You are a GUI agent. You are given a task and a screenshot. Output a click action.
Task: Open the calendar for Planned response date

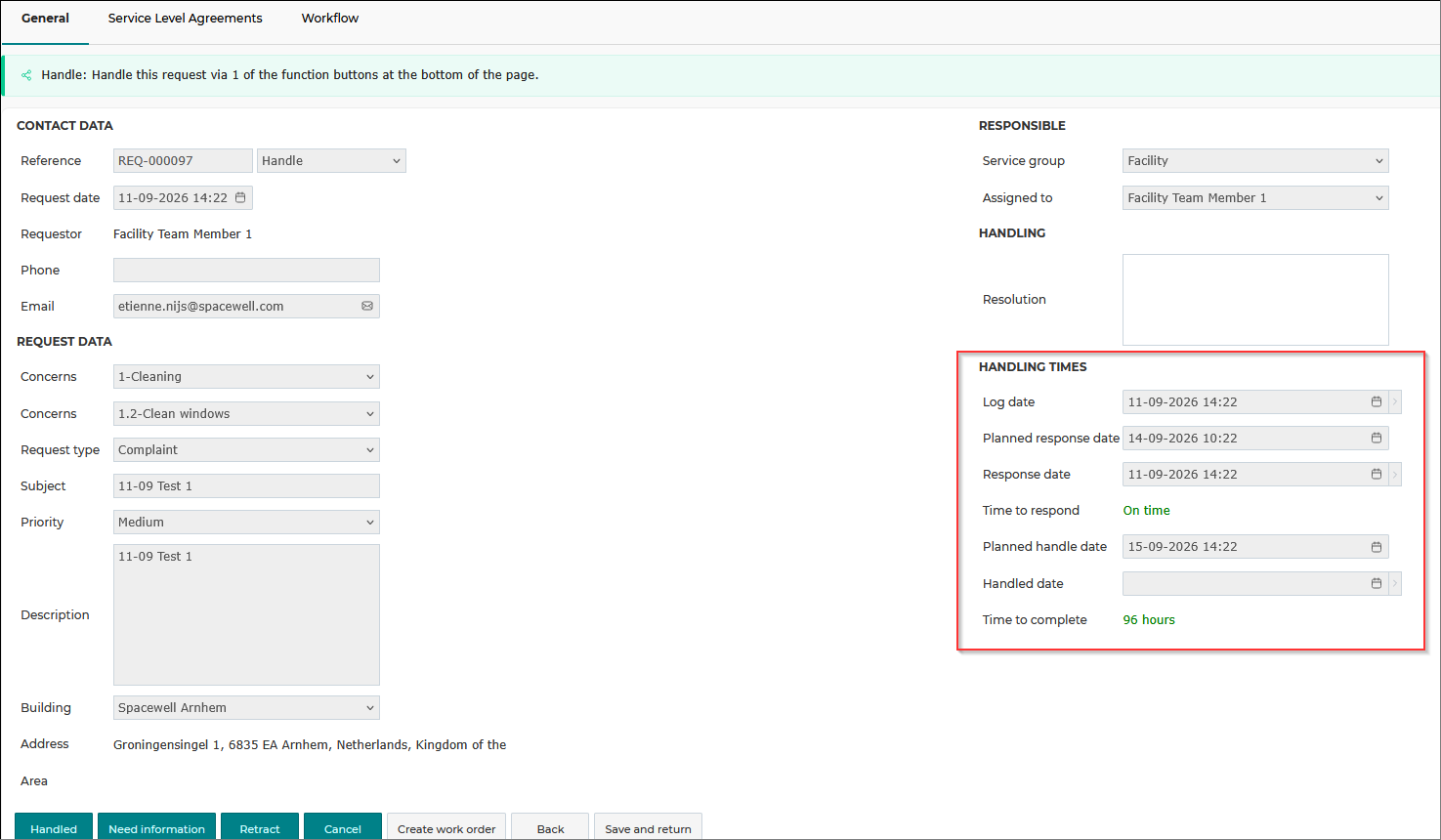tap(1377, 438)
